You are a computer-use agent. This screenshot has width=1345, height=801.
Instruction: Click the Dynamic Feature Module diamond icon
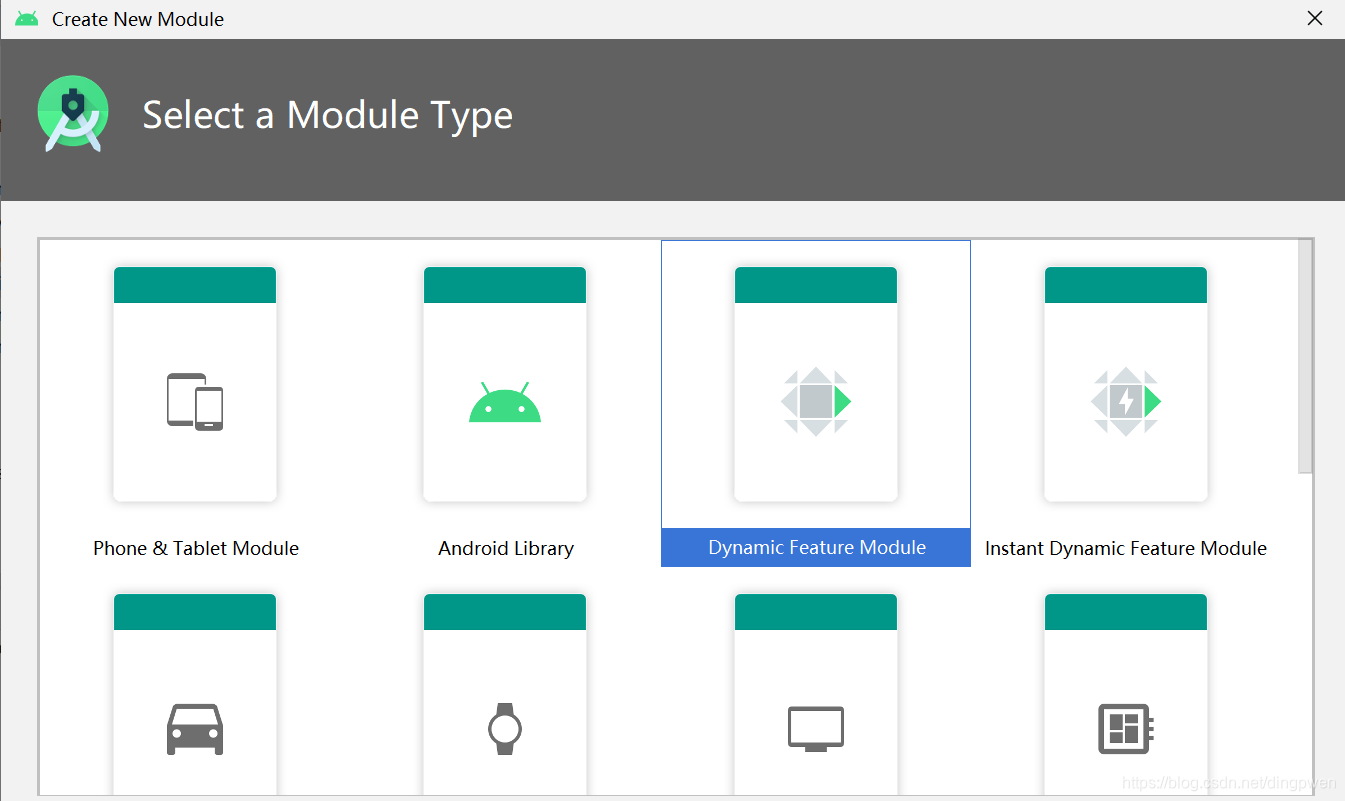(x=816, y=402)
